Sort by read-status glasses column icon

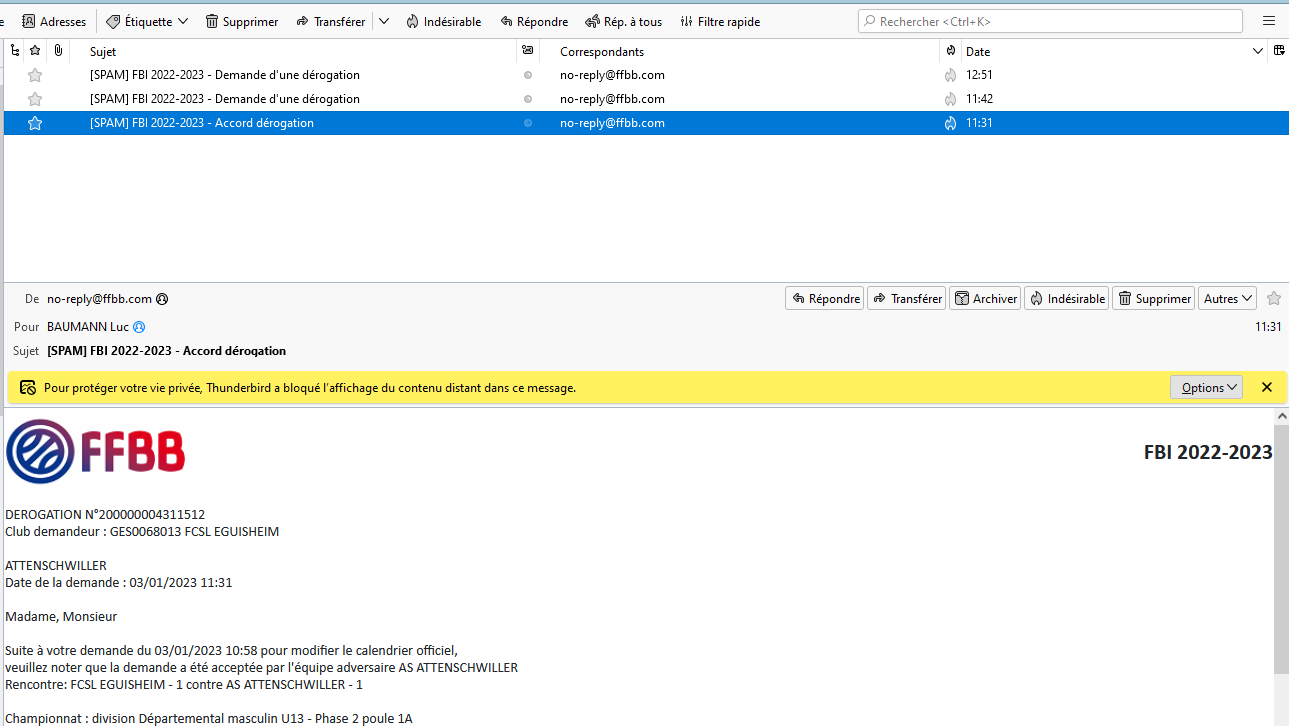(527, 51)
